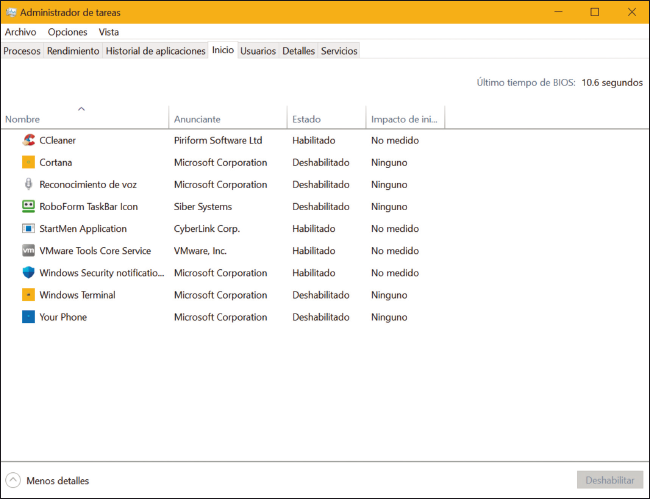Open the Archivo menu
Image resolution: width=650 pixels, height=499 pixels.
click(x=20, y=32)
